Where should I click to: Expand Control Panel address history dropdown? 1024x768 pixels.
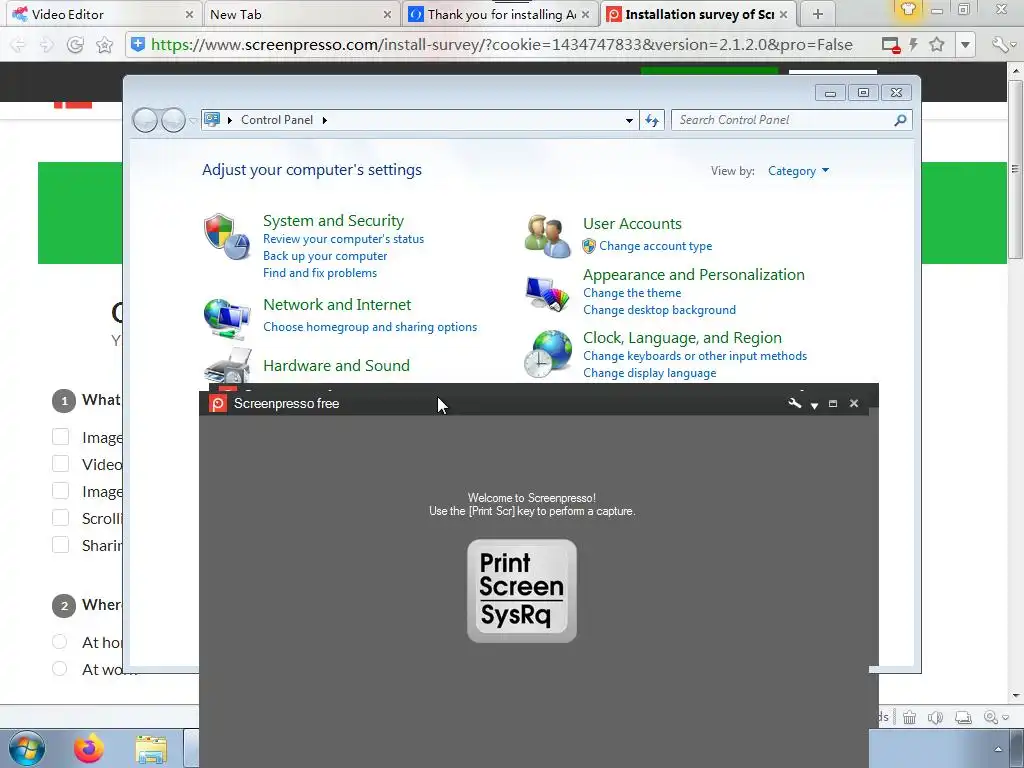(x=629, y=120)
